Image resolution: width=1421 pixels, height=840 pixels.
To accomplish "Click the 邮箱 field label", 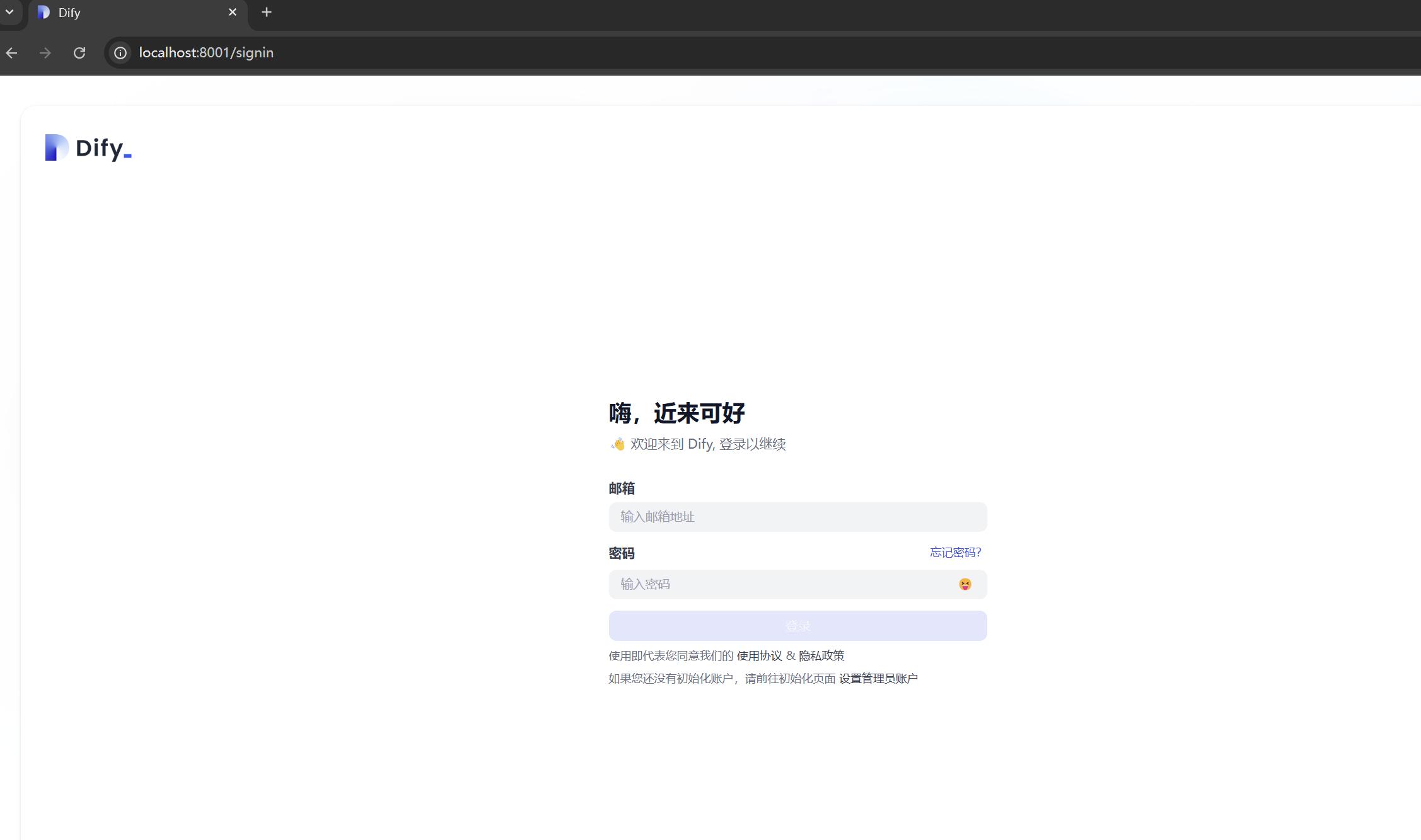I will click(x=622, y=488).
